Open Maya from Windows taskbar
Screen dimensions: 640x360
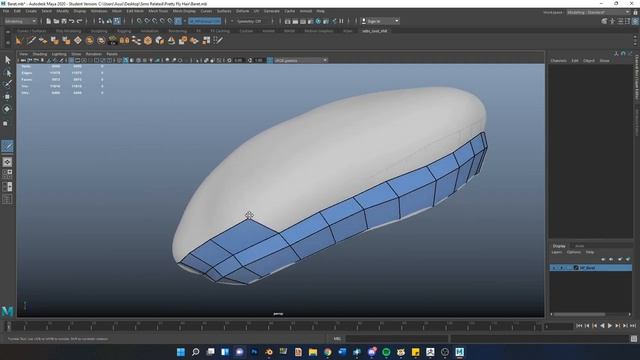pos(460,352)
